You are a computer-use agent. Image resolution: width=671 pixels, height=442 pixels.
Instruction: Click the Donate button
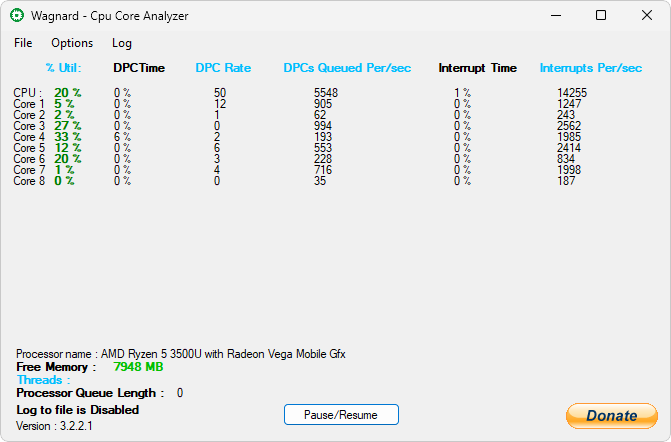[612, 415]
